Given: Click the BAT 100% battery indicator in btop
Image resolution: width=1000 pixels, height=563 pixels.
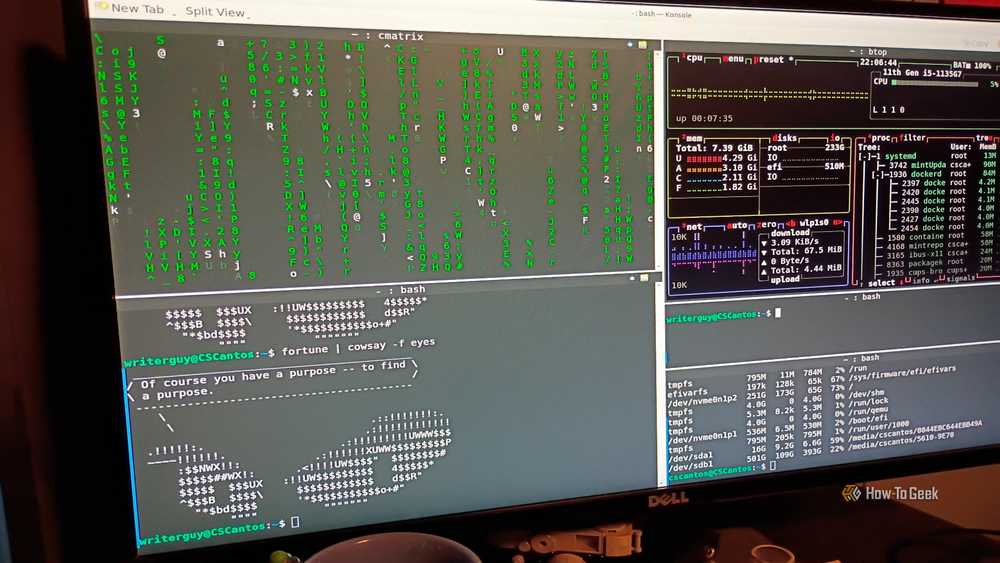Looking at the screenshot, I should [973, 66].
